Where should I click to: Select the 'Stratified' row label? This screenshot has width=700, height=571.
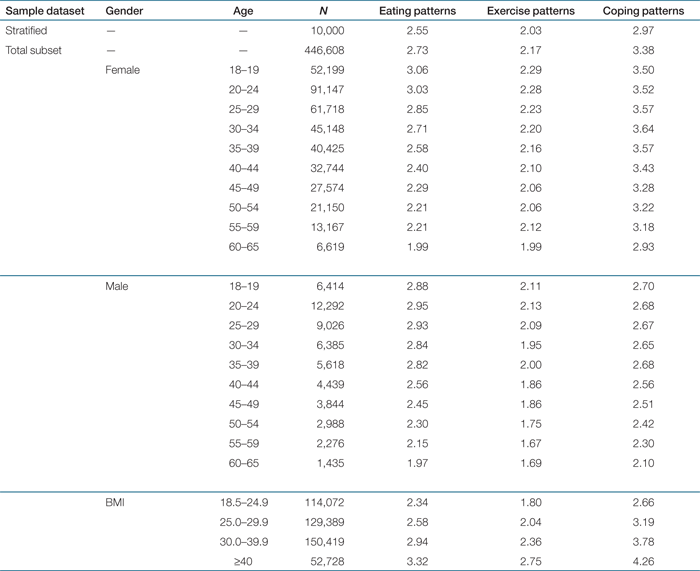[26, 30]
